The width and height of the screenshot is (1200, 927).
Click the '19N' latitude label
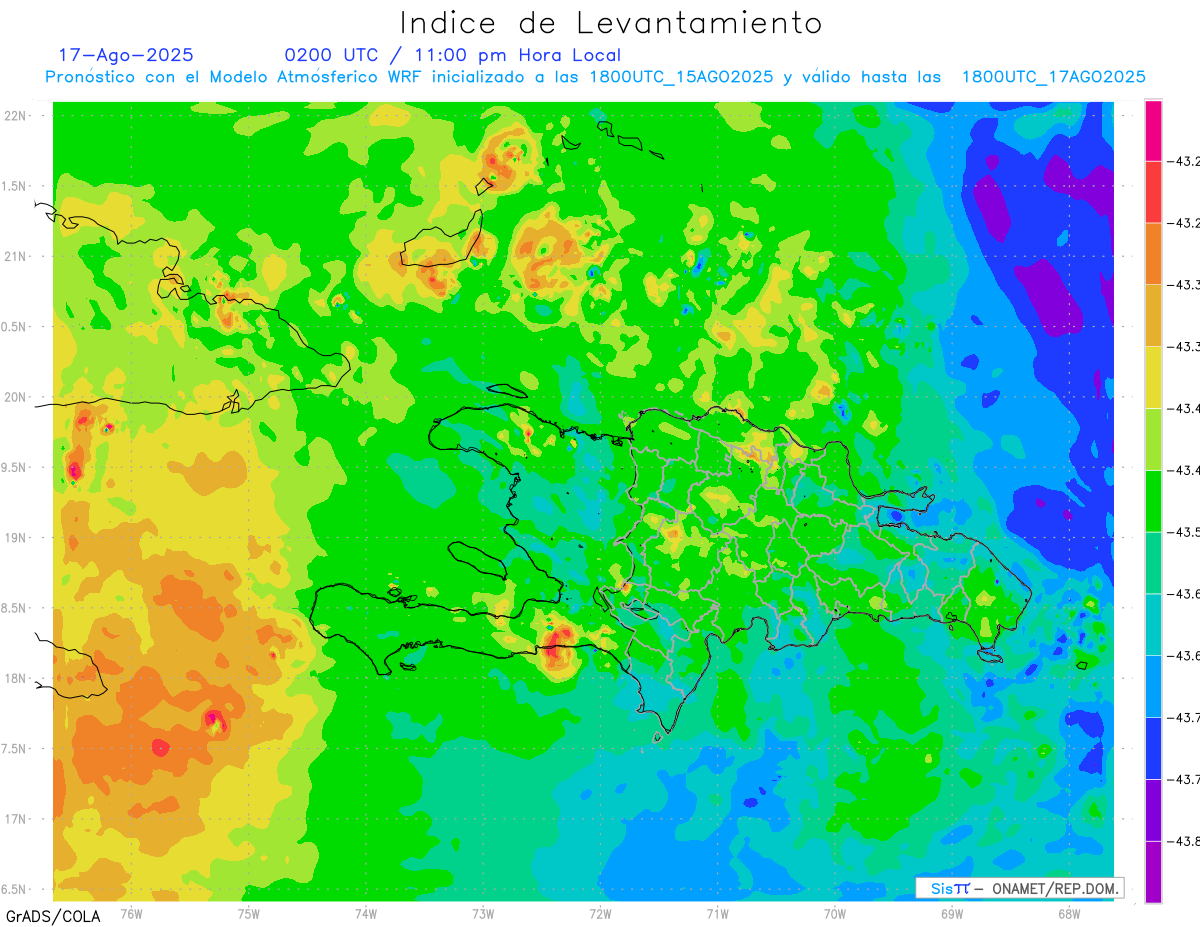click(16, 538)
